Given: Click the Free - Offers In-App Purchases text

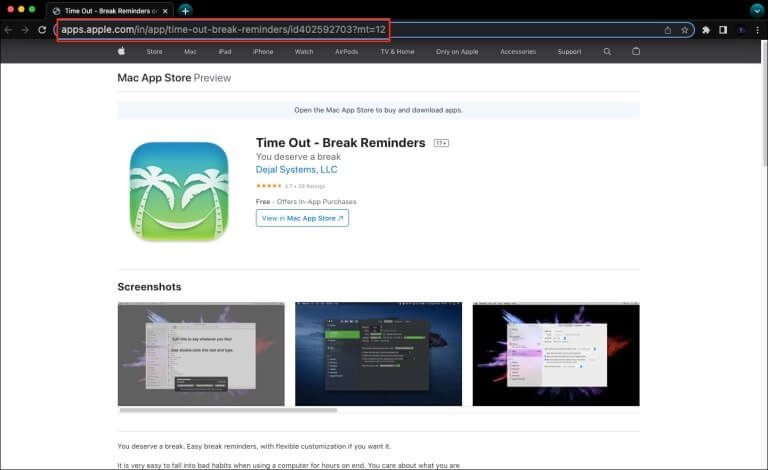Looking at the screenshot, I should (x=306, y=202).
